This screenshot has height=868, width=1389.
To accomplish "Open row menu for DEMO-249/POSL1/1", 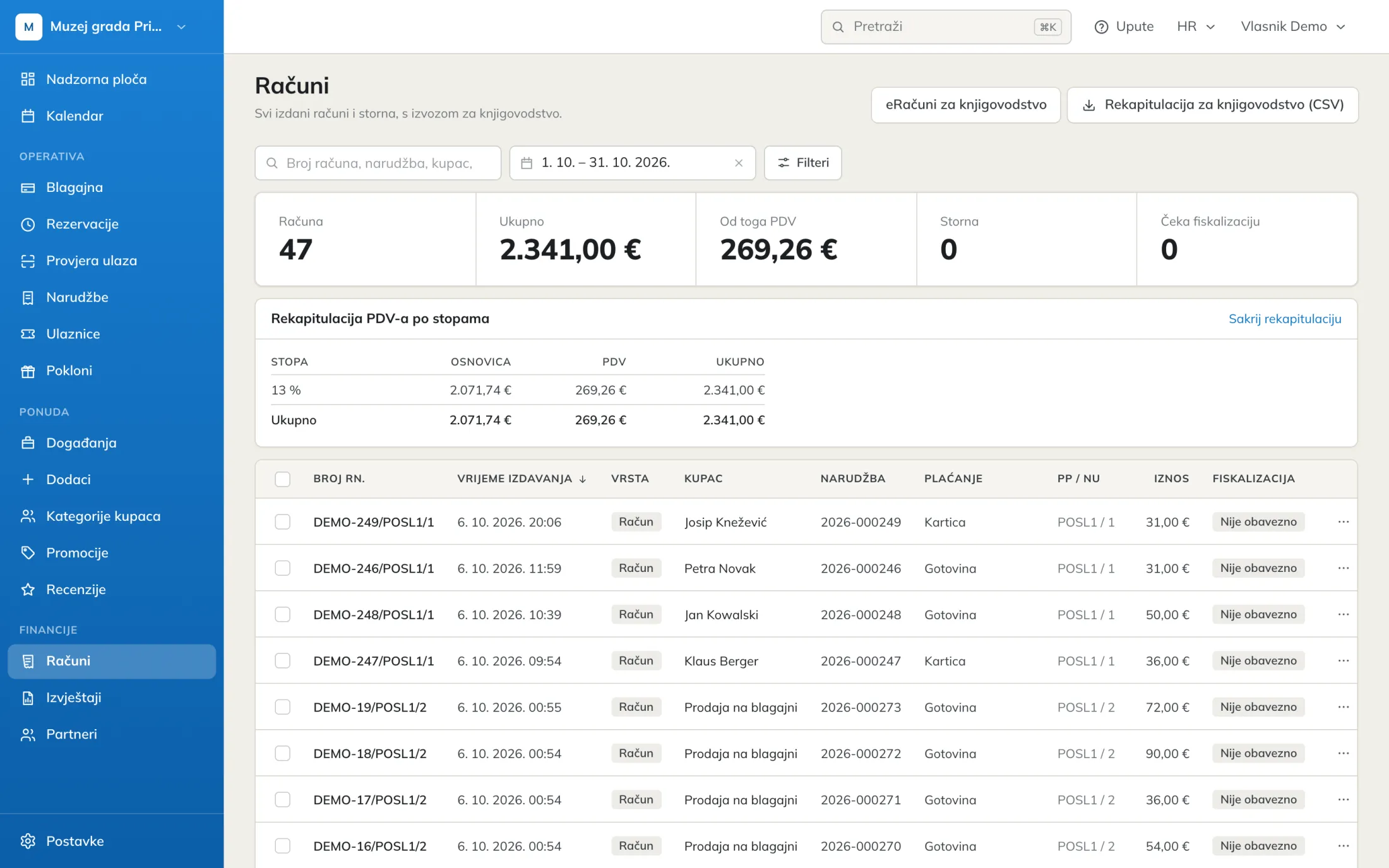I will pos(1344,521).
